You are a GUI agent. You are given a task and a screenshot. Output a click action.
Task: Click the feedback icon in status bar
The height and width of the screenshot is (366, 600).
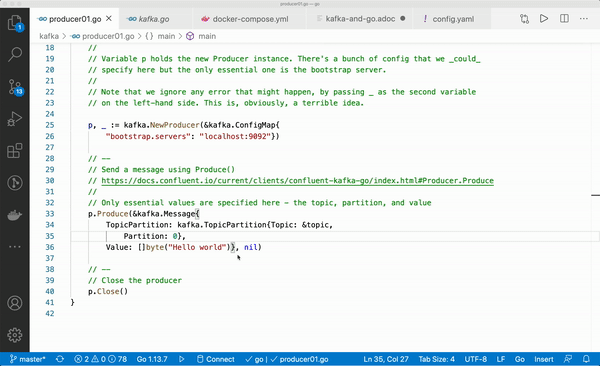click(568, 359)
